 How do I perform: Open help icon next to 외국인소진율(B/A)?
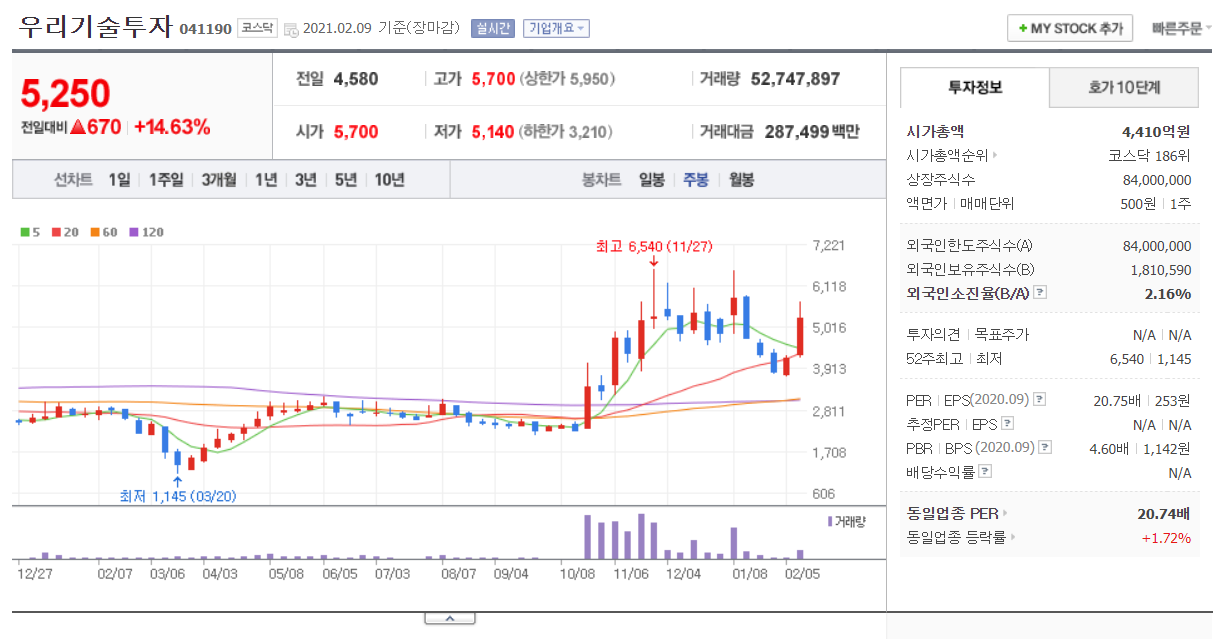pos(1040,293)
